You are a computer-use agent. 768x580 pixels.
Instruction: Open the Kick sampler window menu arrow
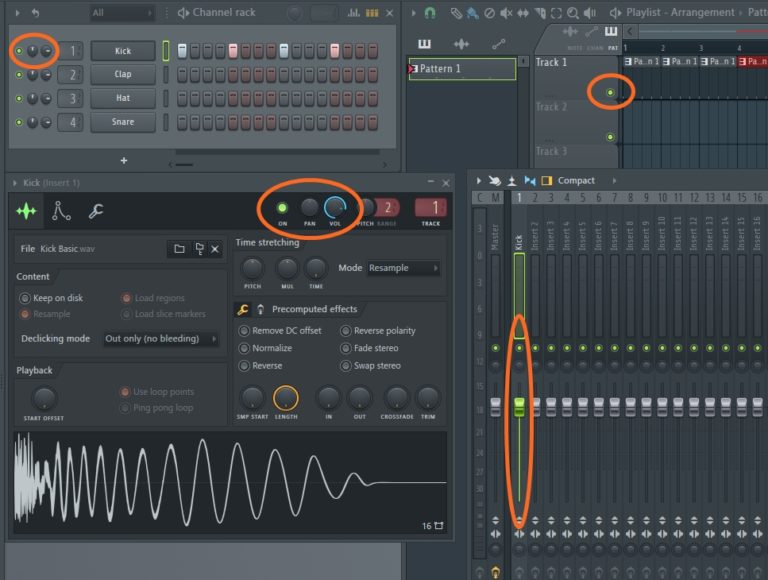point(15,183)
